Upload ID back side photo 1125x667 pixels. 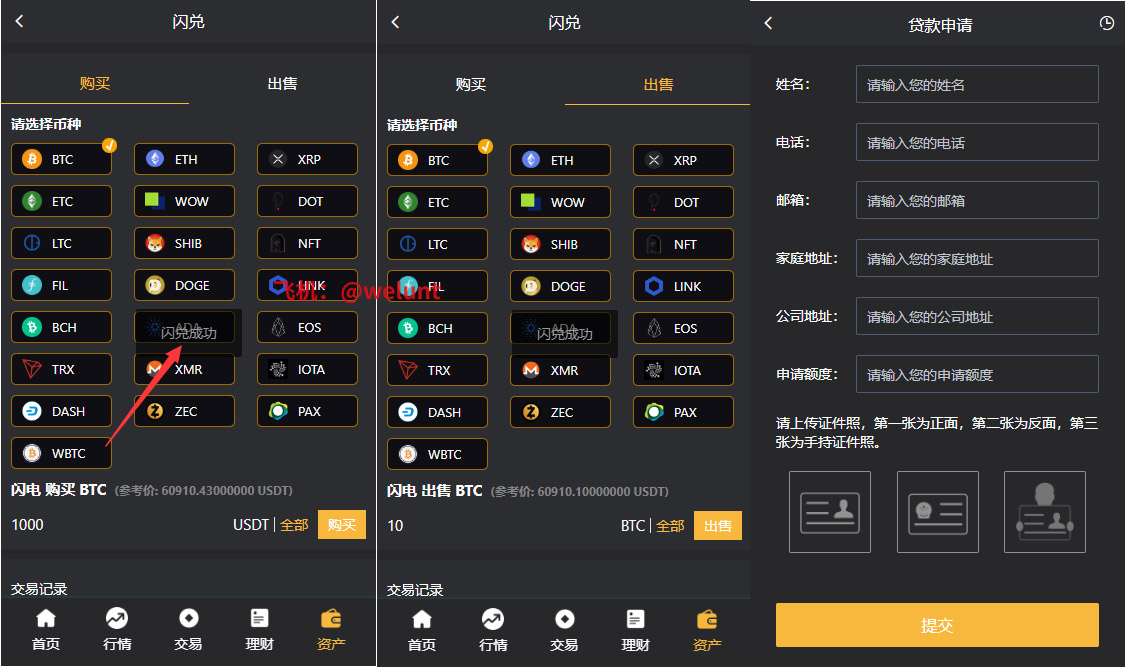pos(938,512)
